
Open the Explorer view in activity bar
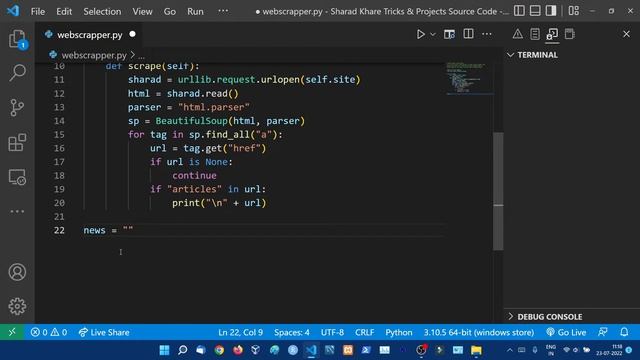point(17,39)
